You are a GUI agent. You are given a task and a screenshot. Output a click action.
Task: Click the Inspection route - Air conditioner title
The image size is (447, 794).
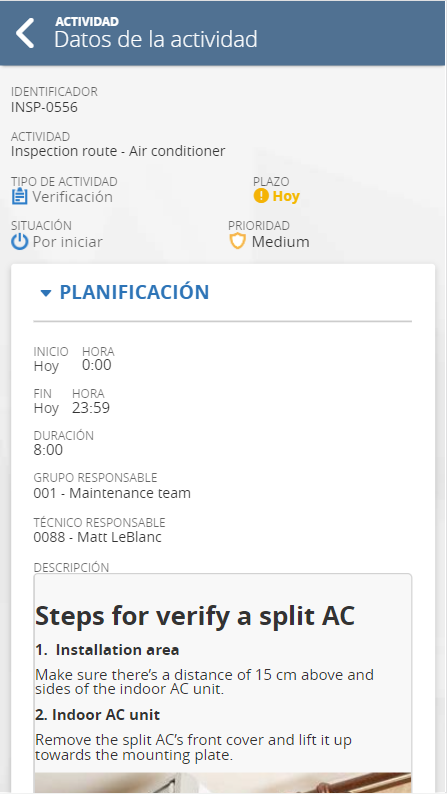(118, 151)
